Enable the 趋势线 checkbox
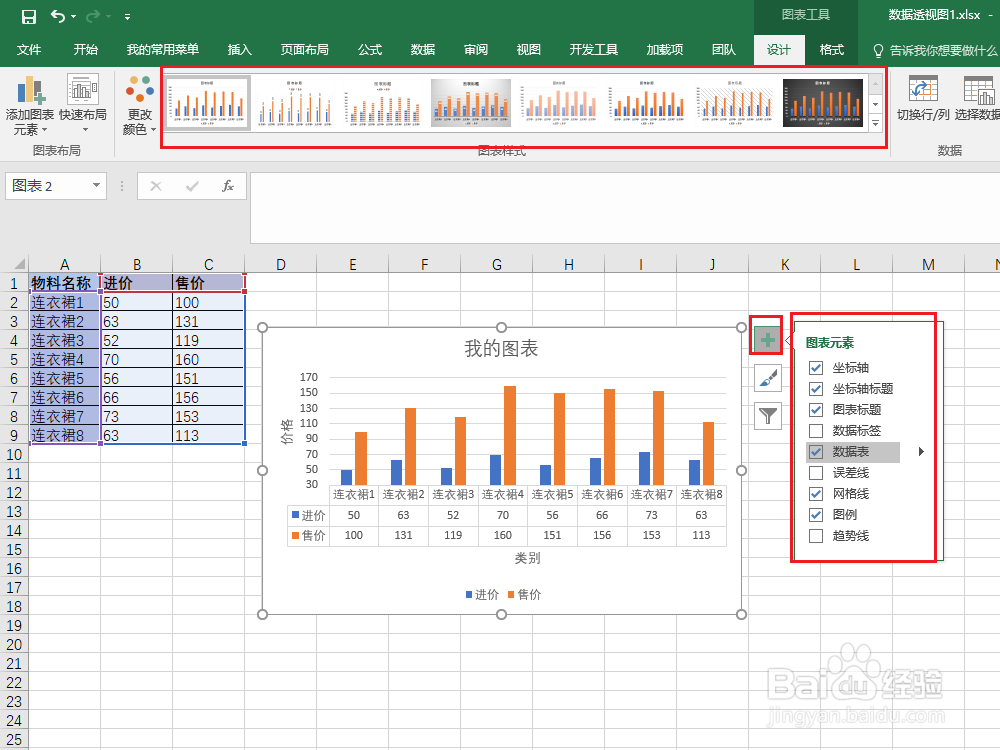The width and height of the screenshot is (1000, 750). pos(816,535)
